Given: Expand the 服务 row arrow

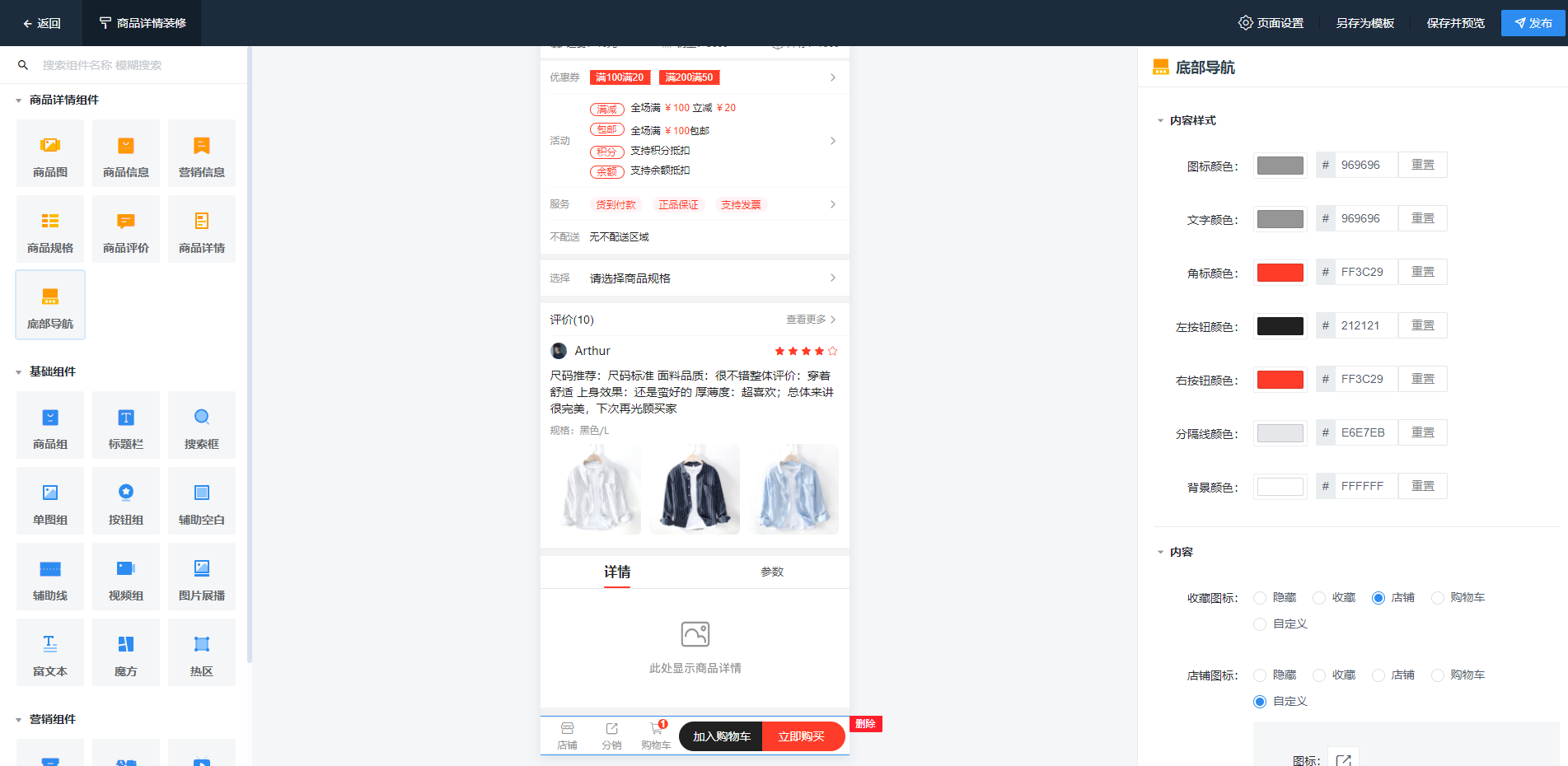Looking at the screenshot, I should (833, 204).
